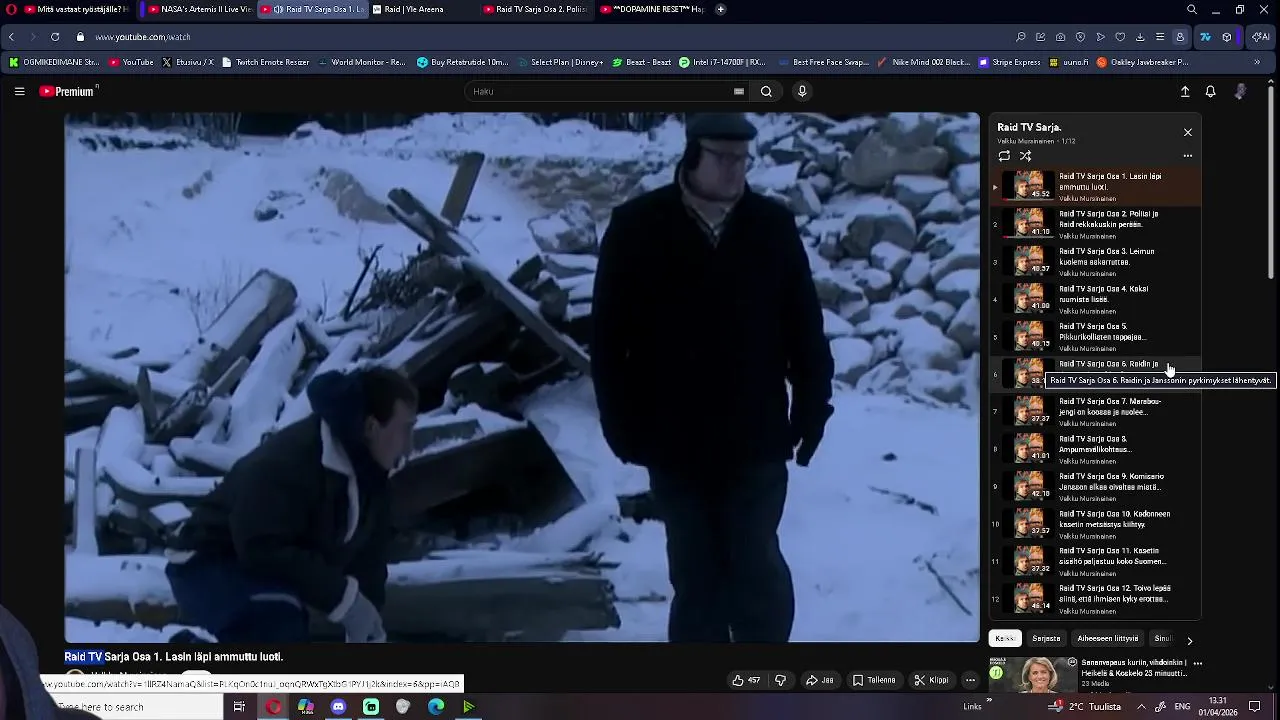1280x720 pixels.
Task: Reload the current page
Action: pyautogui.click(x=55, y=37)
